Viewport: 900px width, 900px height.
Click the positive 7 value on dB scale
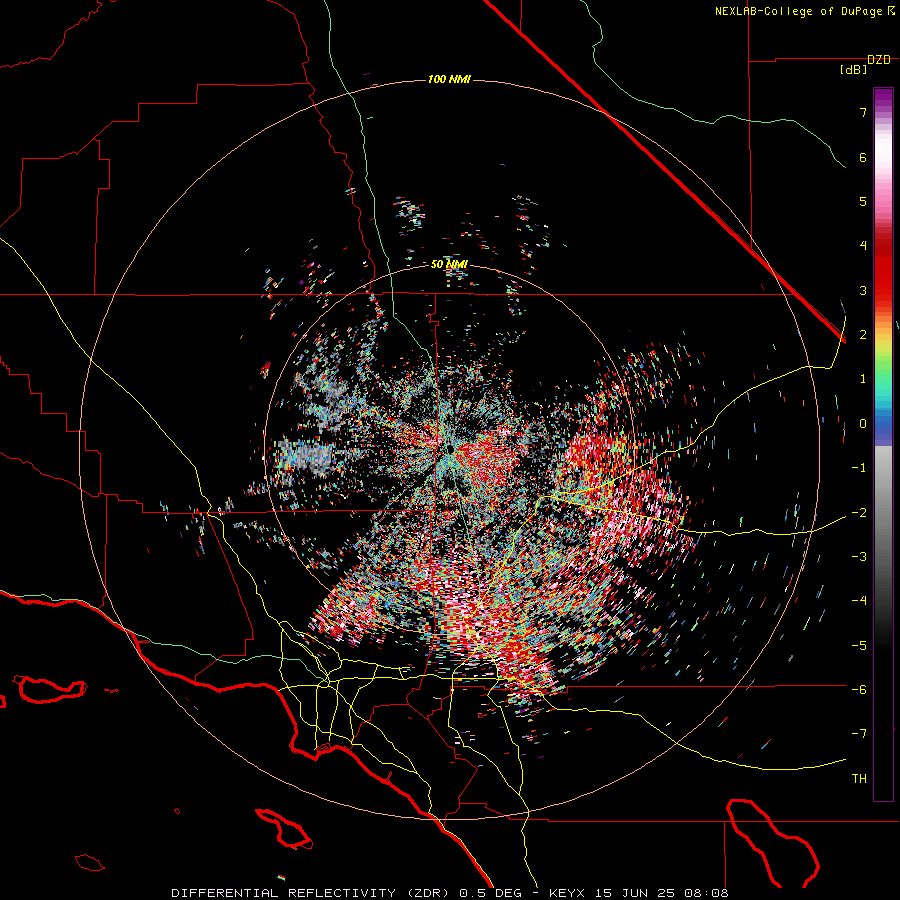tap(863, 112)
